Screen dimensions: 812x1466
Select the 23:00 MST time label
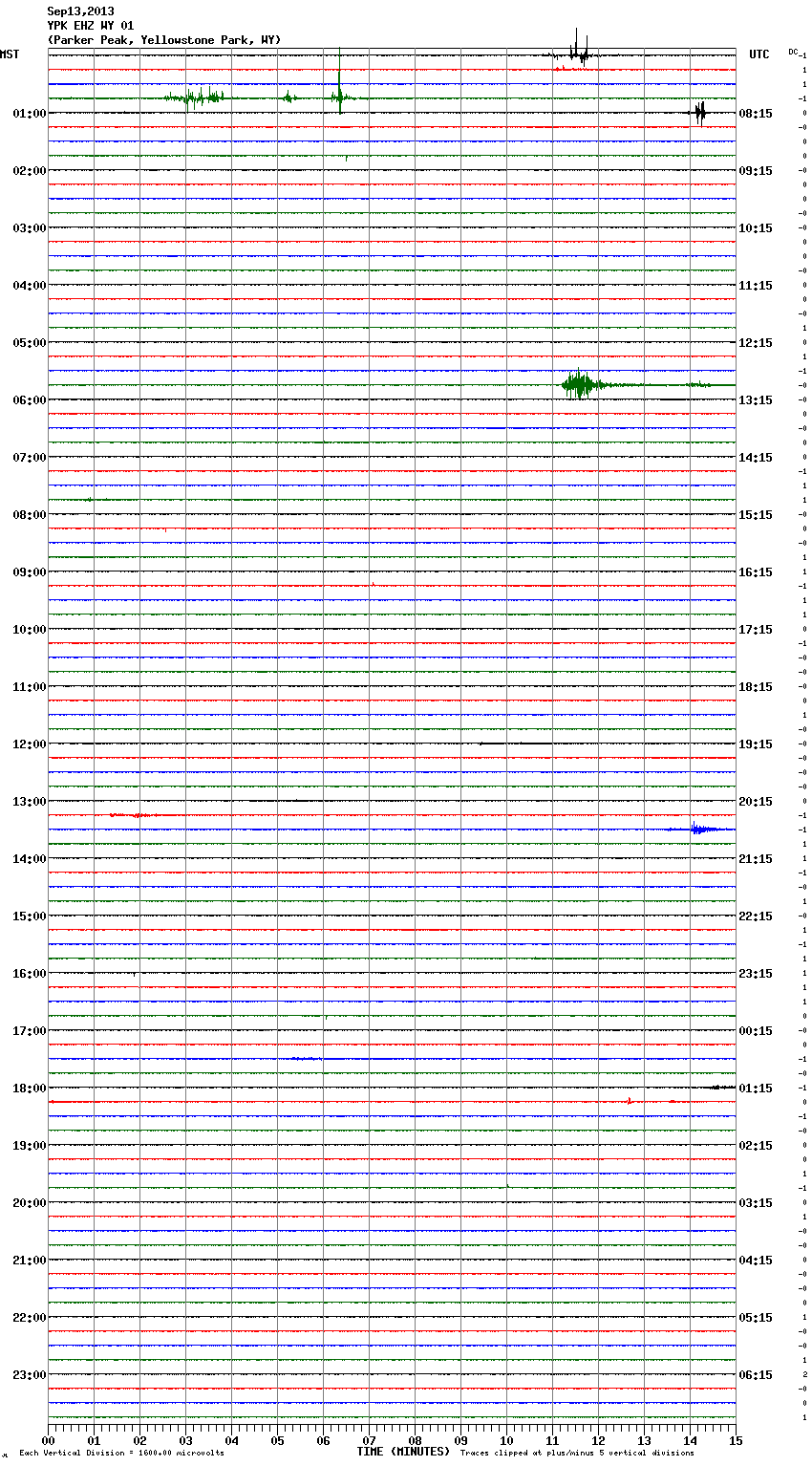pos(29,1375)
